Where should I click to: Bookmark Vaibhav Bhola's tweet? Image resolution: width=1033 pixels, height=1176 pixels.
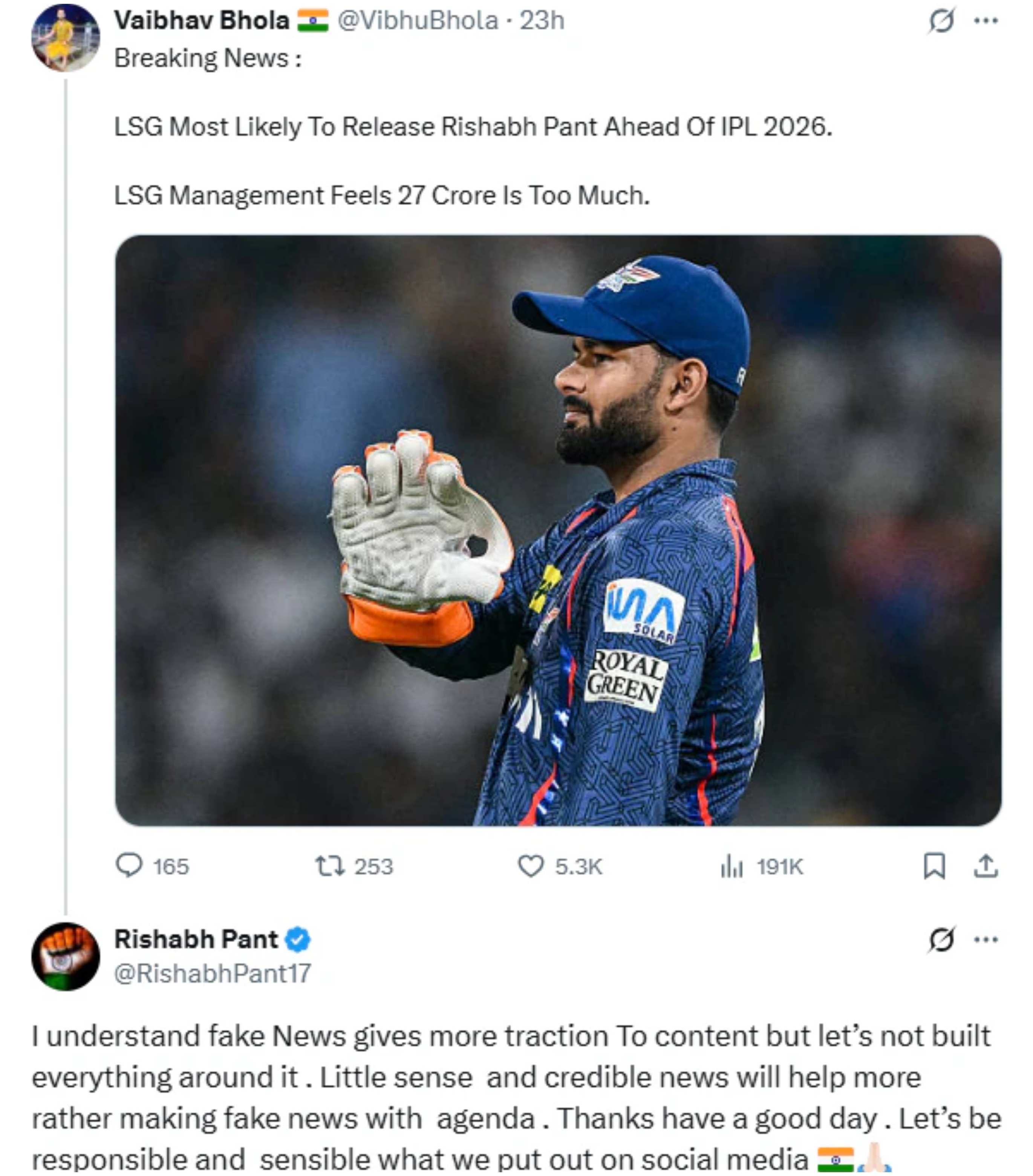tap(934, 865)
